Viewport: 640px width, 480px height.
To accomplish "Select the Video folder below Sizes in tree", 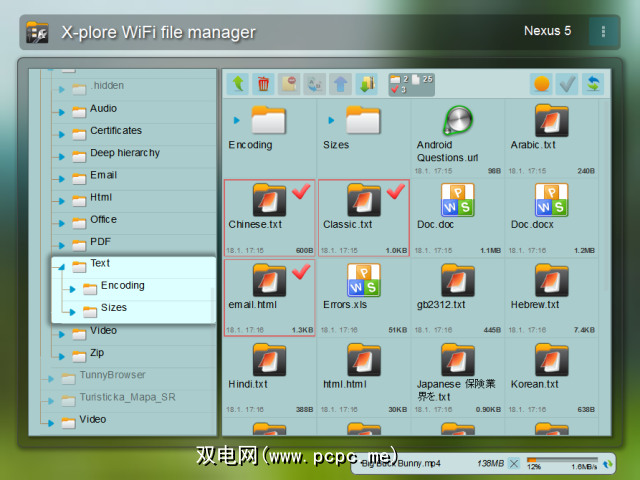I will 103,330.
